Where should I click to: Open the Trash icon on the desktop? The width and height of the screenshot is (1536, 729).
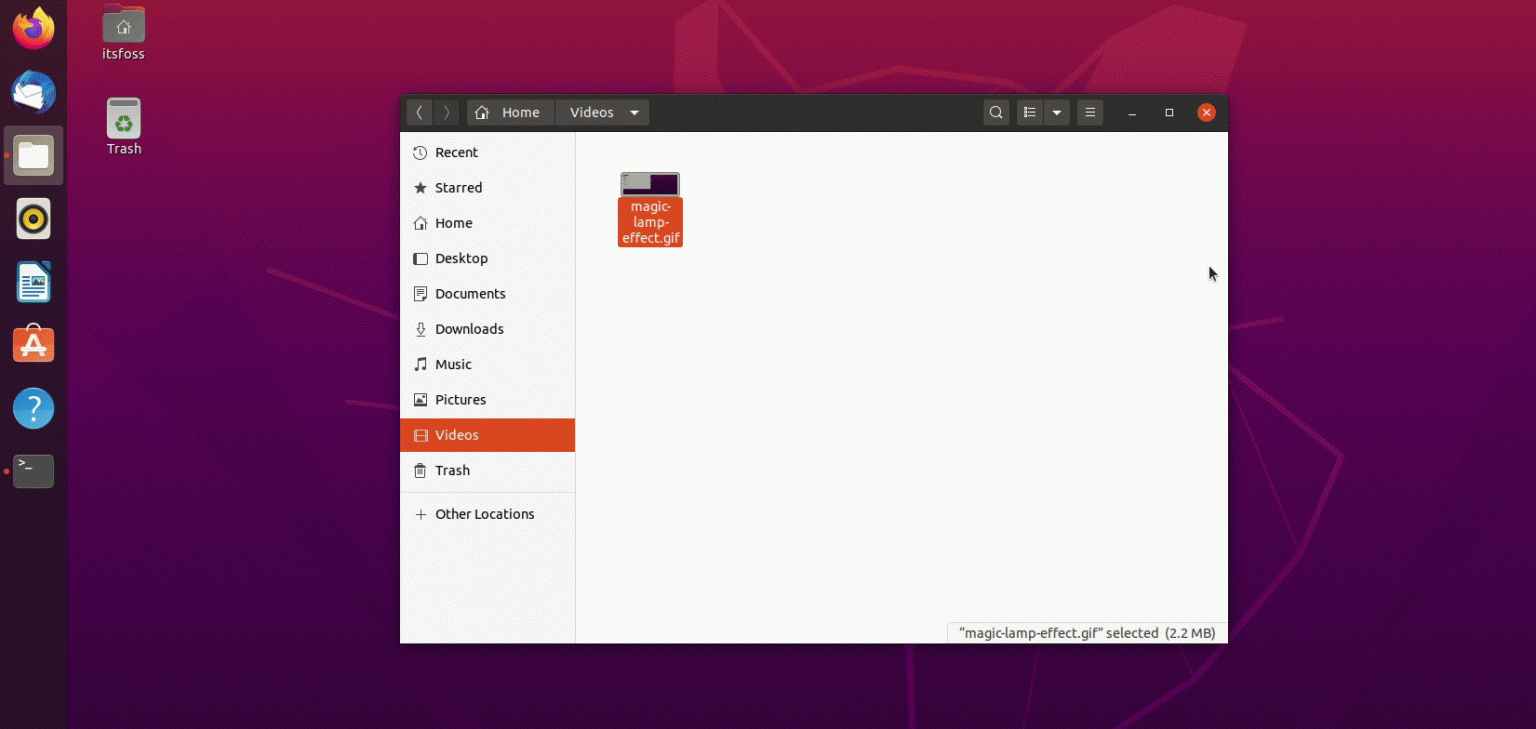122,120
